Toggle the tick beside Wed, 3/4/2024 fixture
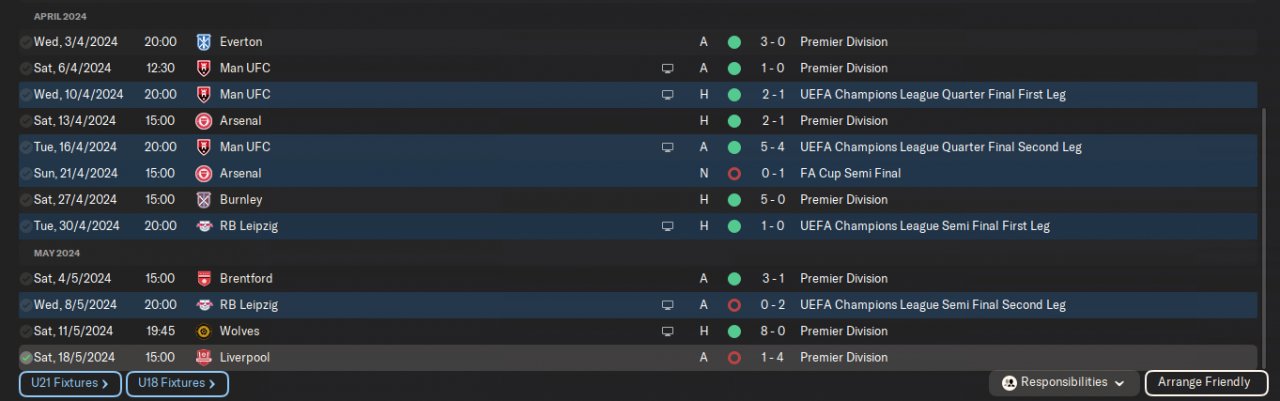The image size is (1280, 401). [25, 42]
